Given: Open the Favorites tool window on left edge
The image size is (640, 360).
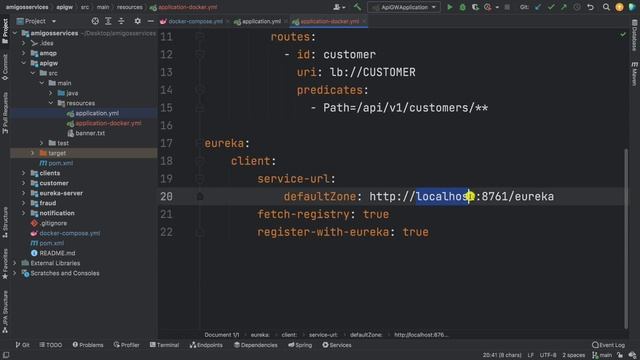Looking at the screenshot, I should click(5, 264).
